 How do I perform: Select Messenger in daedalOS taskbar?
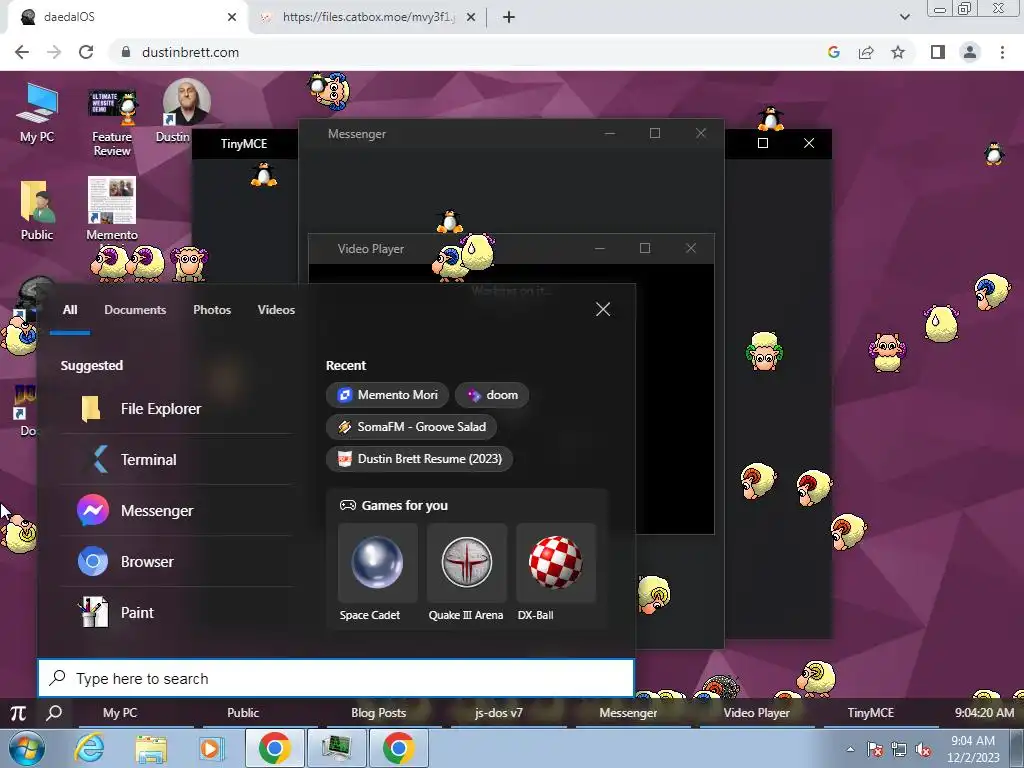pos(632,713)
